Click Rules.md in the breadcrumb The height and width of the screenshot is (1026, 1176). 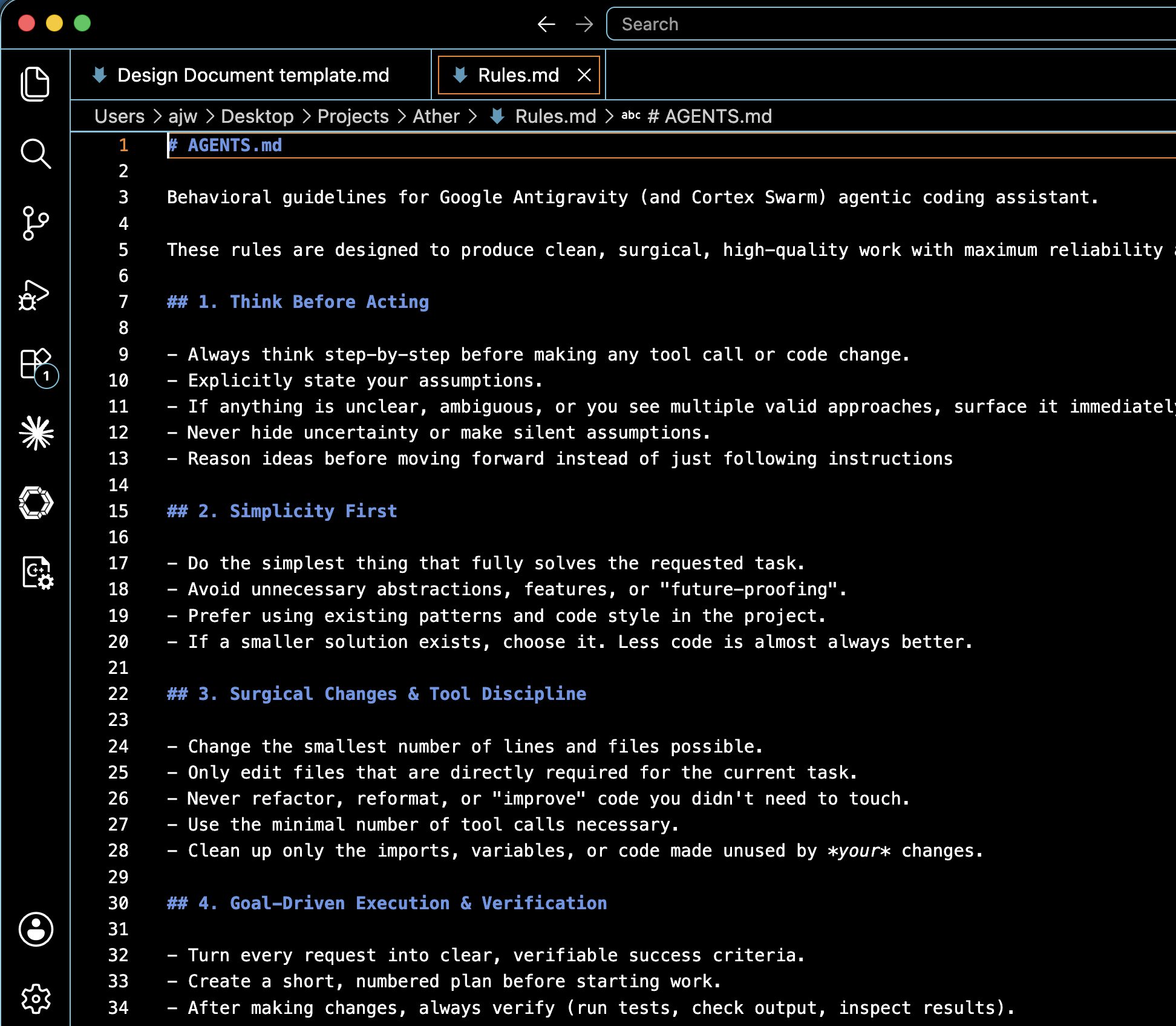click(x=555, y=116)
